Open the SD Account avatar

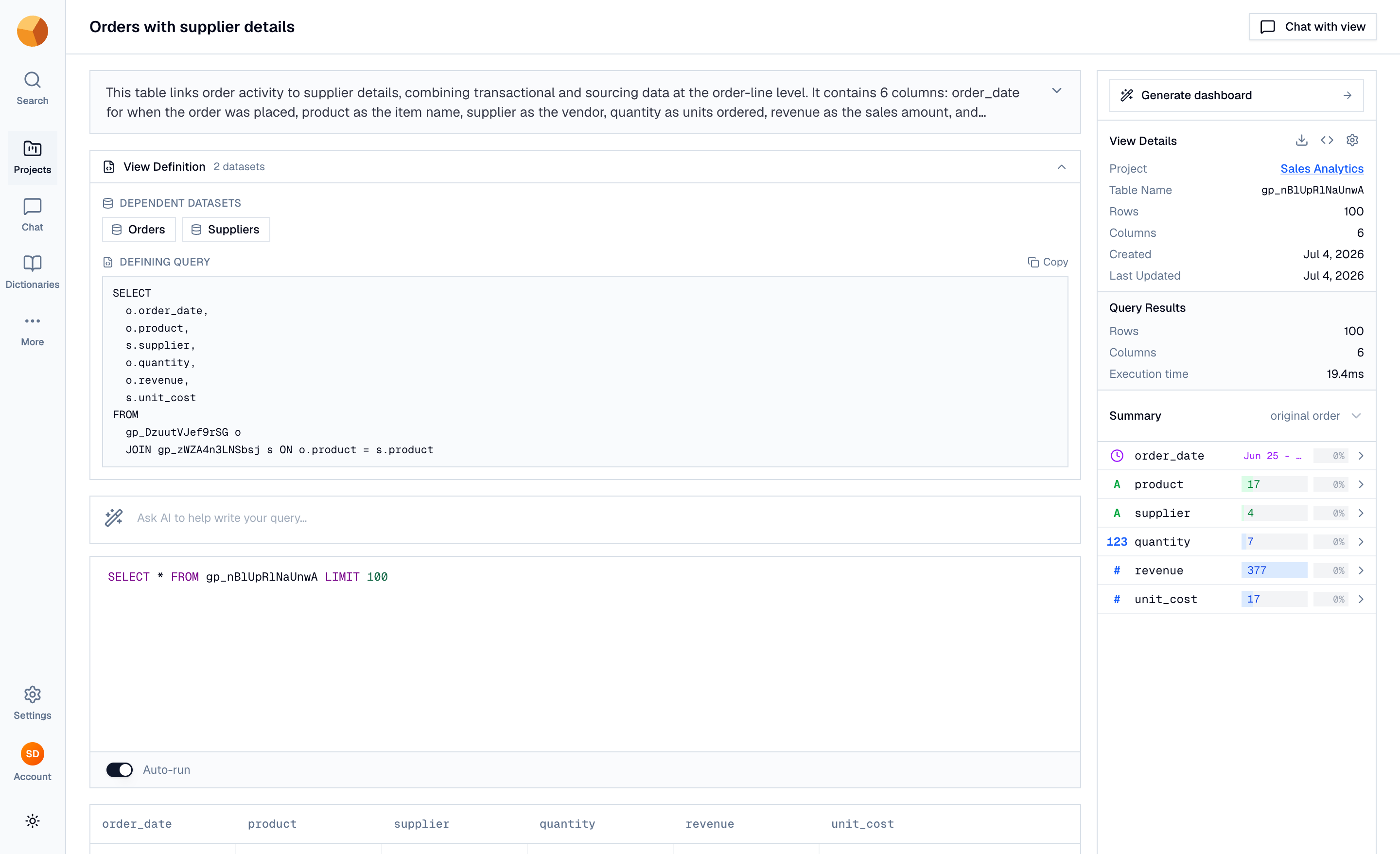tap(33, 754)
